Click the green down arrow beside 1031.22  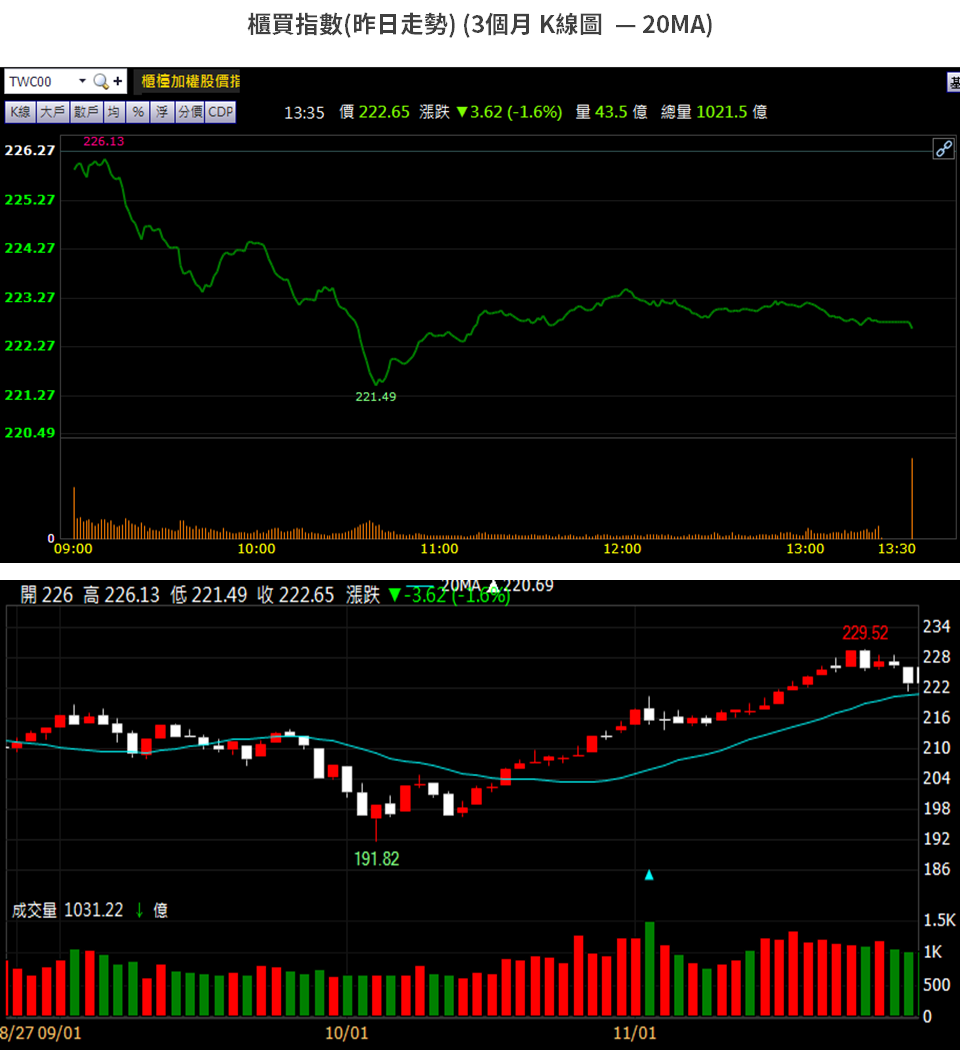(x=139, y=910)
